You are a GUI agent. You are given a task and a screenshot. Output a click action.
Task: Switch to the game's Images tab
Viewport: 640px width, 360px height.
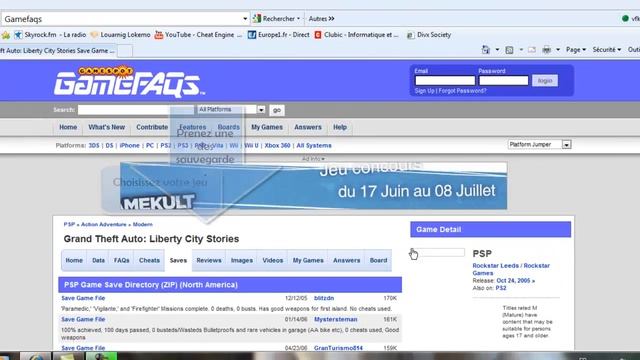point(242,260)
